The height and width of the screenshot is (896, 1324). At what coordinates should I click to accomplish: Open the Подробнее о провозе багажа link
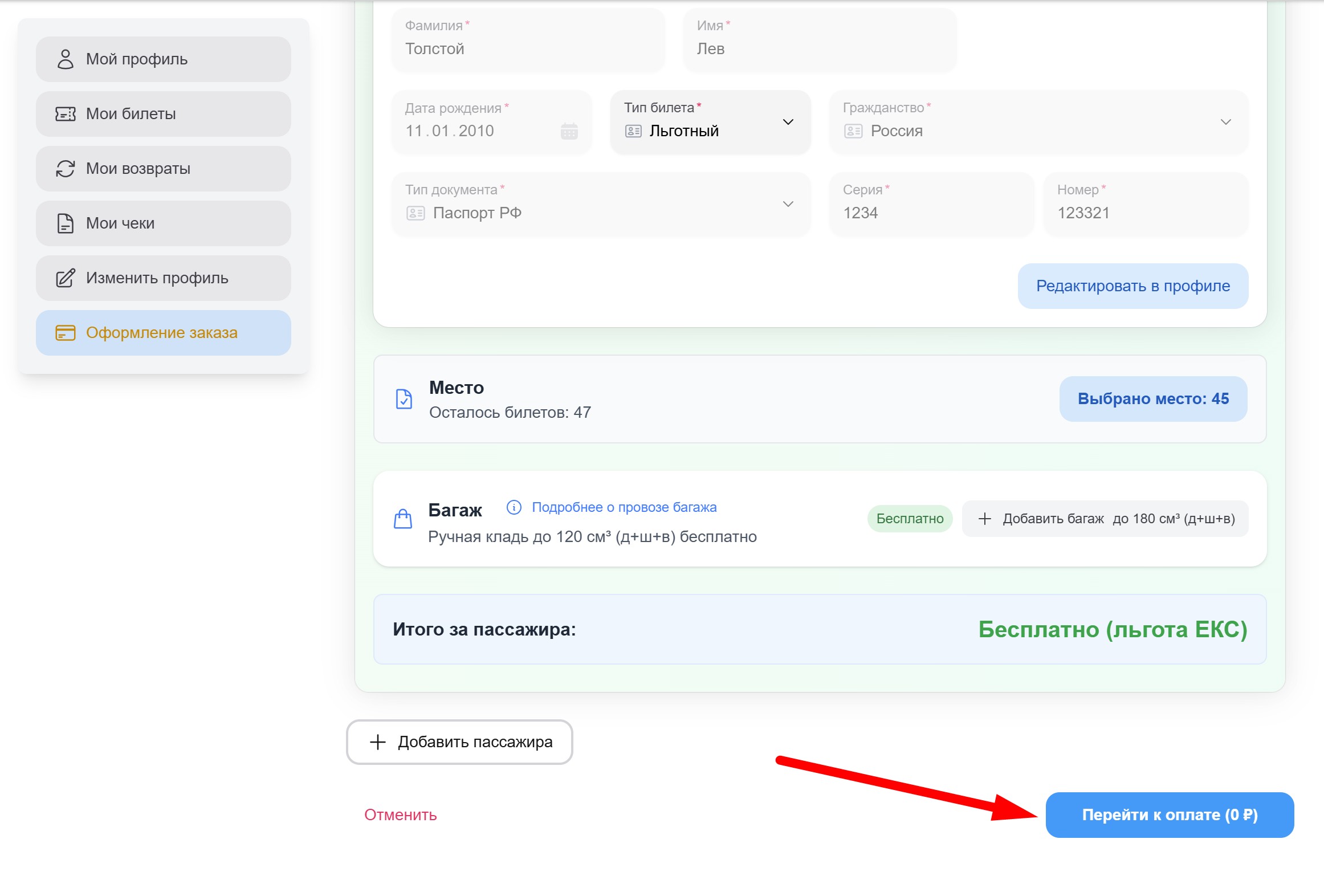click(624, 507)
